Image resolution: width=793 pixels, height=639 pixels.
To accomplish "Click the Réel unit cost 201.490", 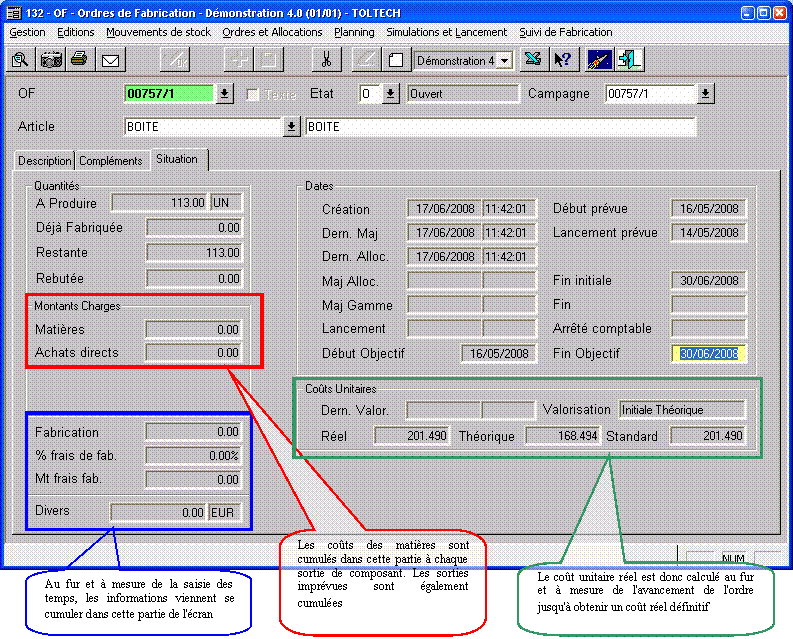I will coord(412,436).
